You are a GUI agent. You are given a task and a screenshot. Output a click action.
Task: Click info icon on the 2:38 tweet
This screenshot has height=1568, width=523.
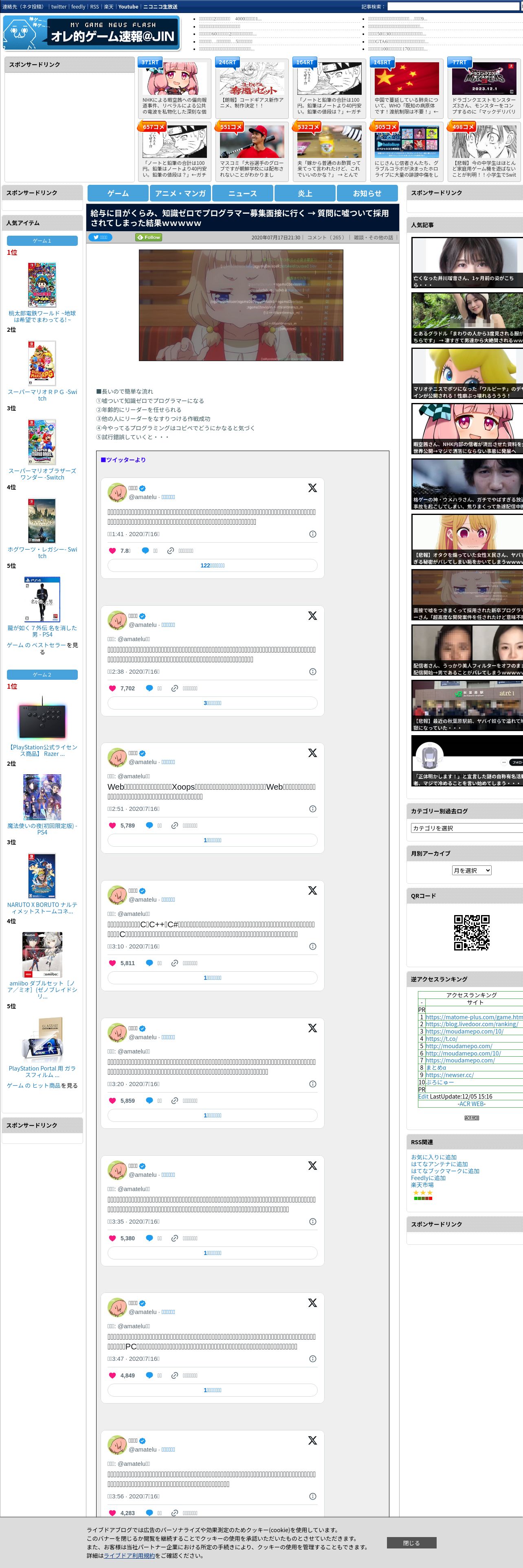coord(312,671)
